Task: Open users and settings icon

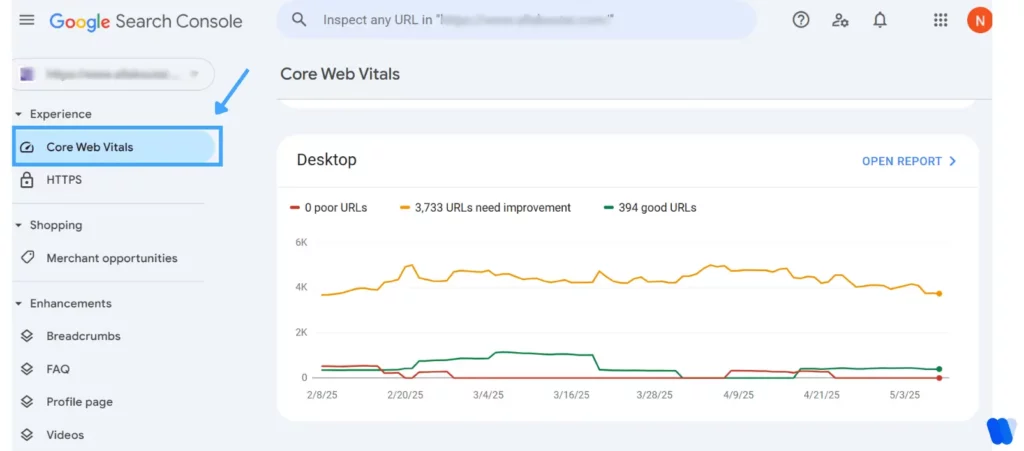Action: (840, 20)
